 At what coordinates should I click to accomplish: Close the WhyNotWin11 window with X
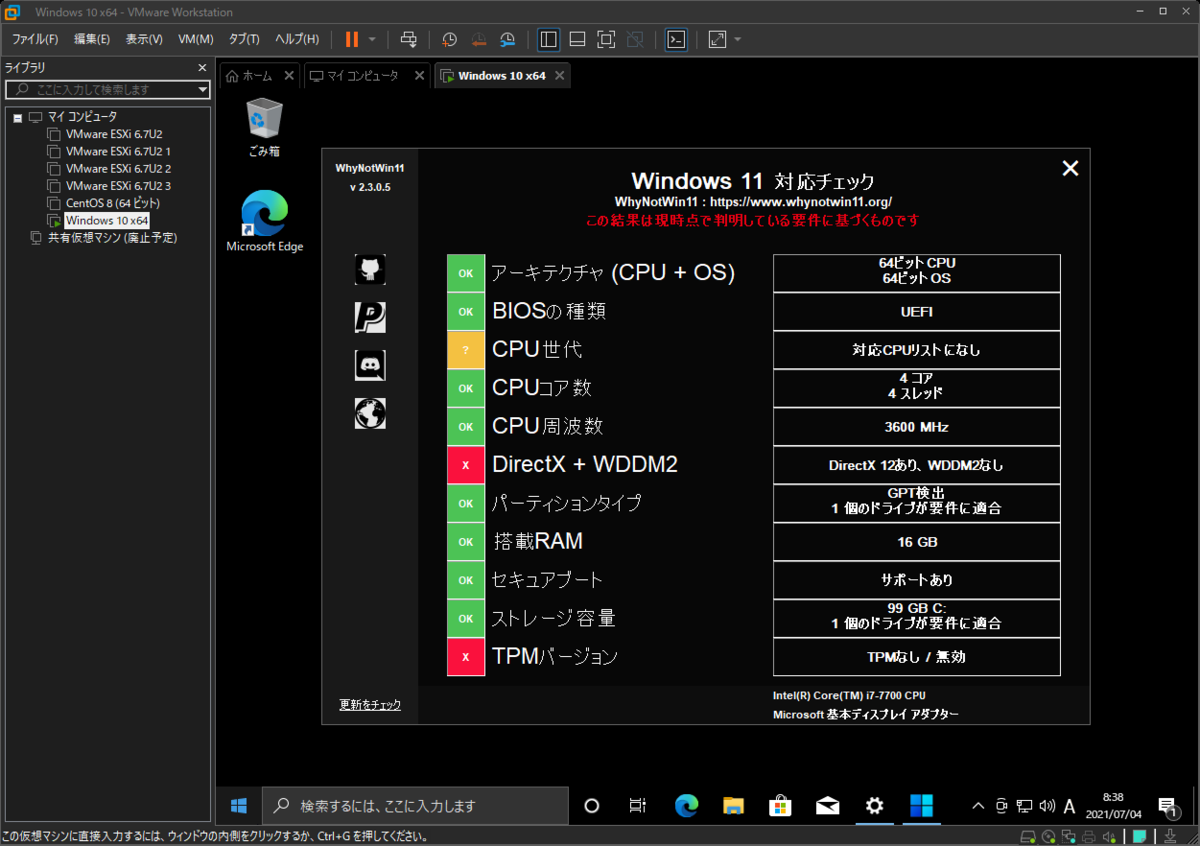pos(1070,168)
